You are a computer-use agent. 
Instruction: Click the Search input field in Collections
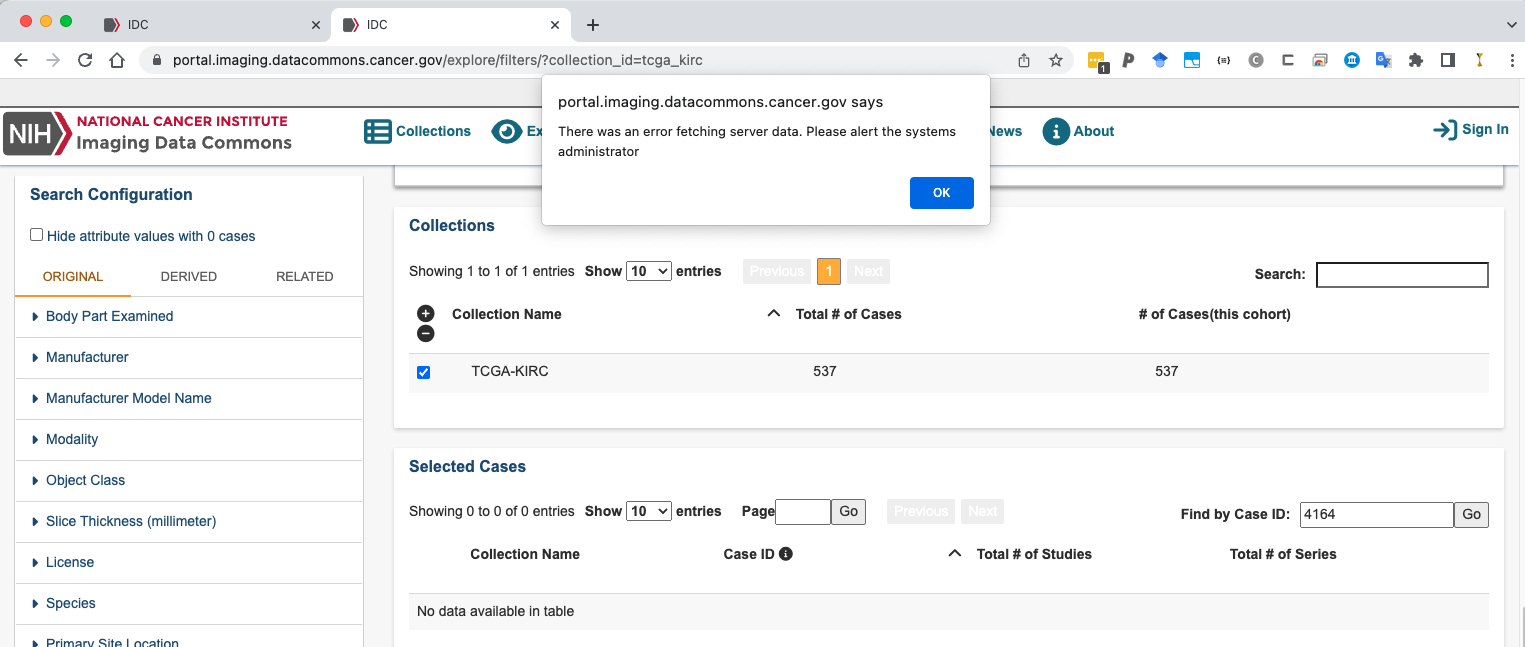(1402, 274)
